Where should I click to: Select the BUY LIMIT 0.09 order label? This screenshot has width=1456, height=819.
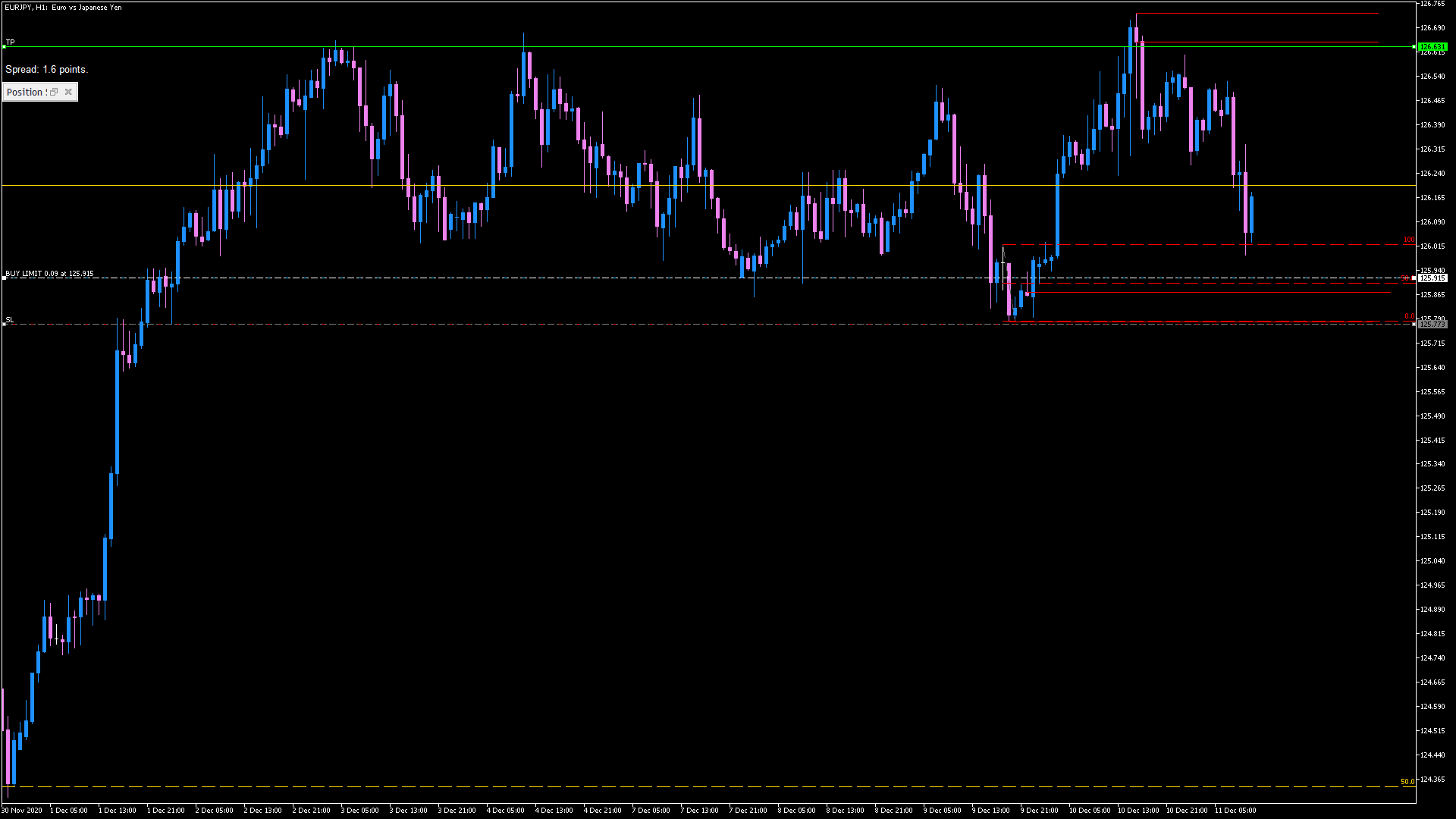pyautogui.click(x=49, y=274)
